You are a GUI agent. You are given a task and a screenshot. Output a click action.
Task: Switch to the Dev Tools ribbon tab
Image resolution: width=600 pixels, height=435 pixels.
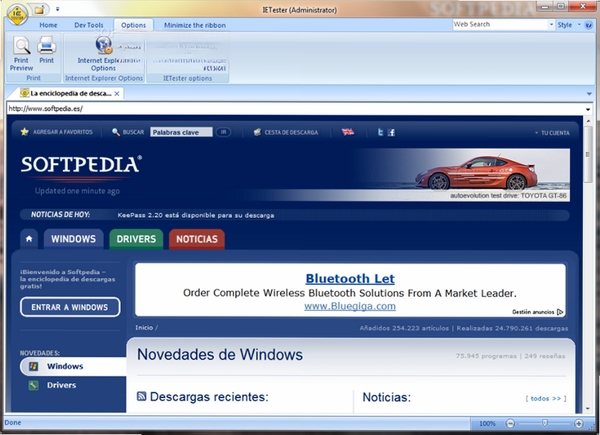click(x=89, y=25)
